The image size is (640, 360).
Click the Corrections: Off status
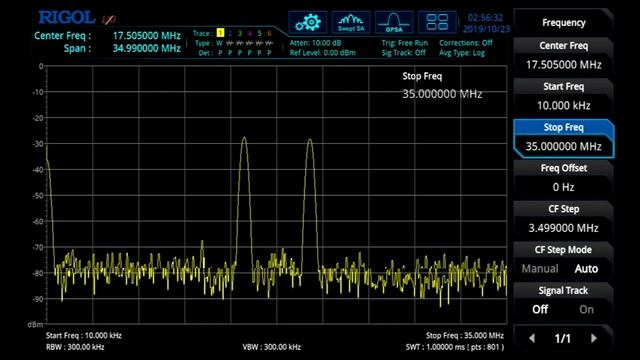pos(466,42)
